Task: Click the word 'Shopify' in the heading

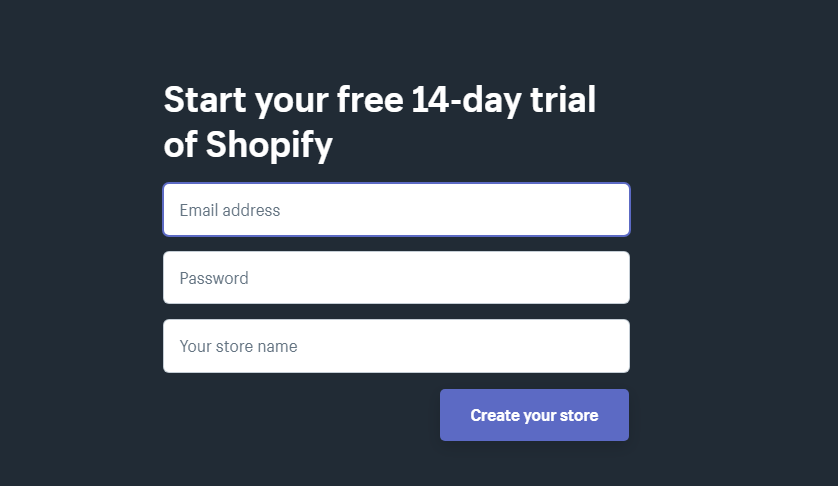Action: (x=269, y=146)
